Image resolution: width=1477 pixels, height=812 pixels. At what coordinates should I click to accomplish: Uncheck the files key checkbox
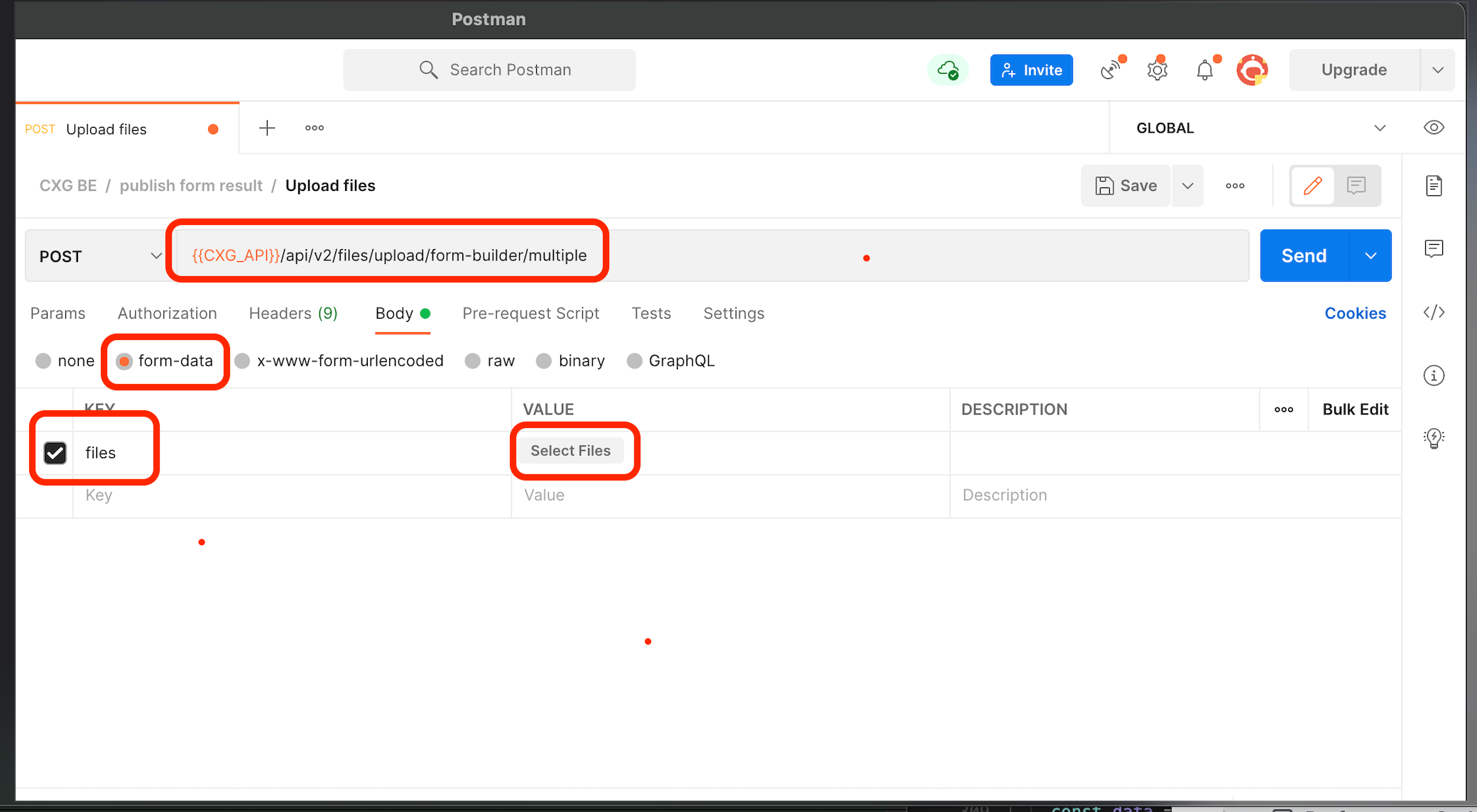(55, 453)
